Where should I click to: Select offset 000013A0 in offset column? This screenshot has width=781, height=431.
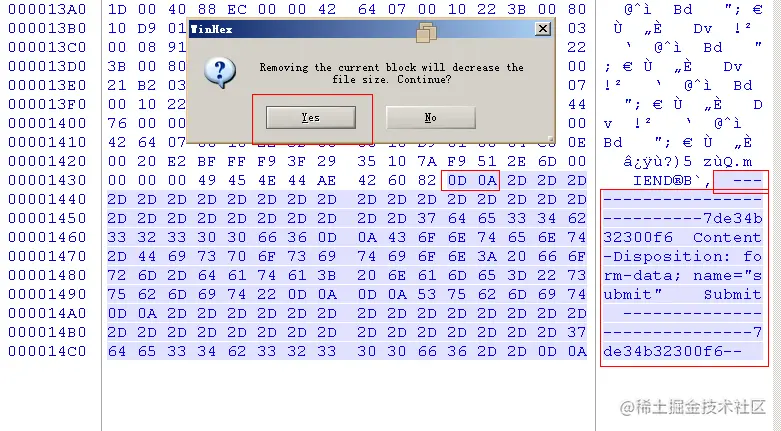pos(47,9)
